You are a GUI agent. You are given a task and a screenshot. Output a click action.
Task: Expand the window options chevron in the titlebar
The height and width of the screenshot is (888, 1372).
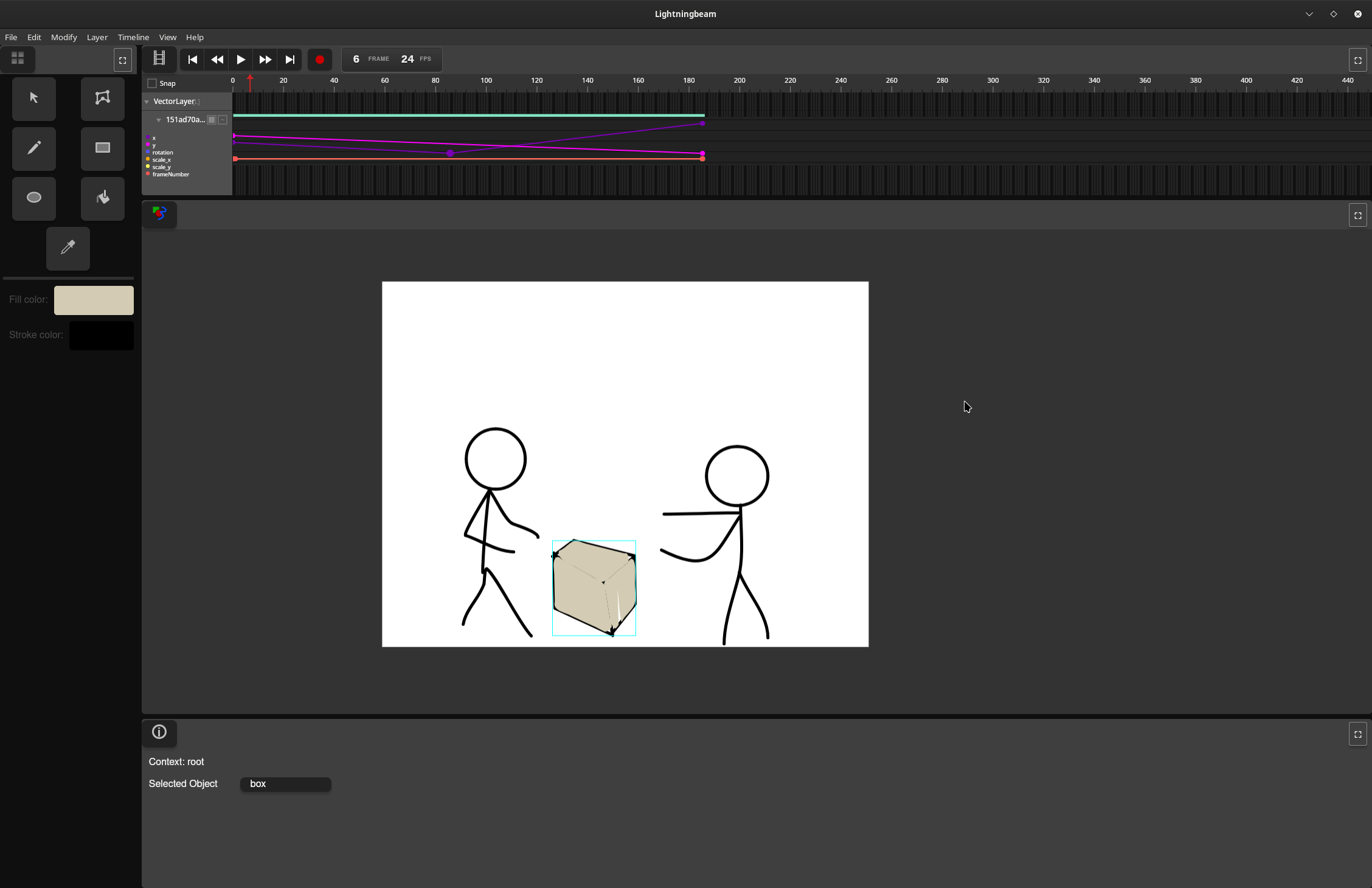point(1309,14)
